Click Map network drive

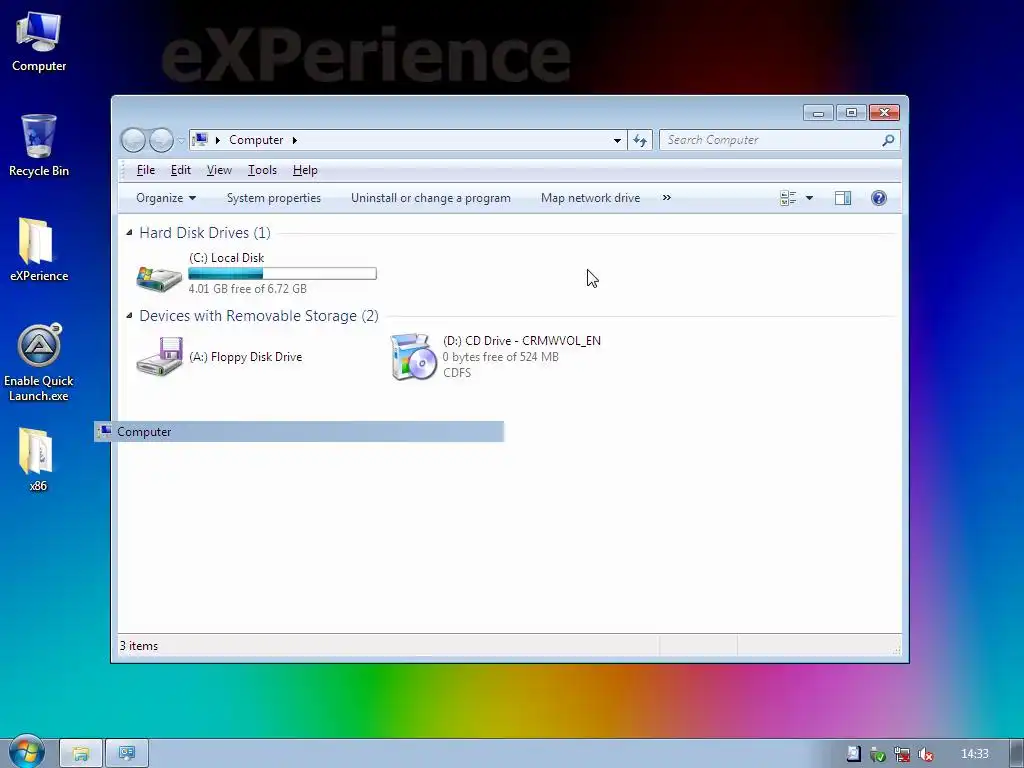(590, 198)
